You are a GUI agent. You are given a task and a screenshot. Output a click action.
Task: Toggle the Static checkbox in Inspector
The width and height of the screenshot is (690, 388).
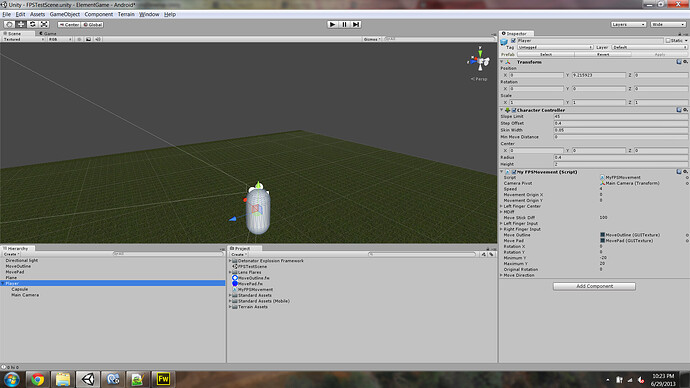(668, 40)
